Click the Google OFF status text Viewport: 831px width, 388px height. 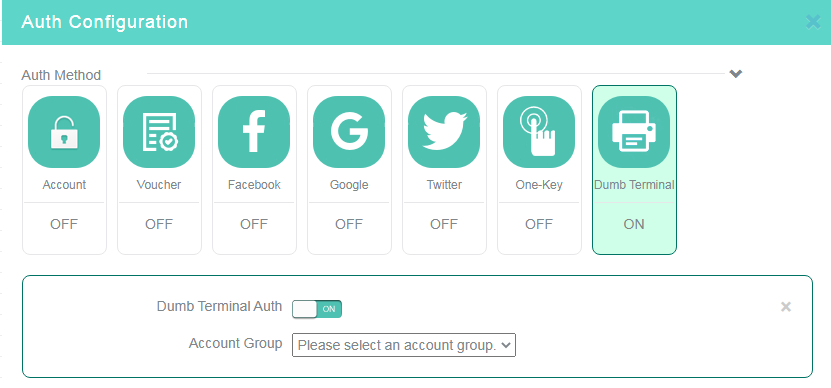click(x=349, y=224)
